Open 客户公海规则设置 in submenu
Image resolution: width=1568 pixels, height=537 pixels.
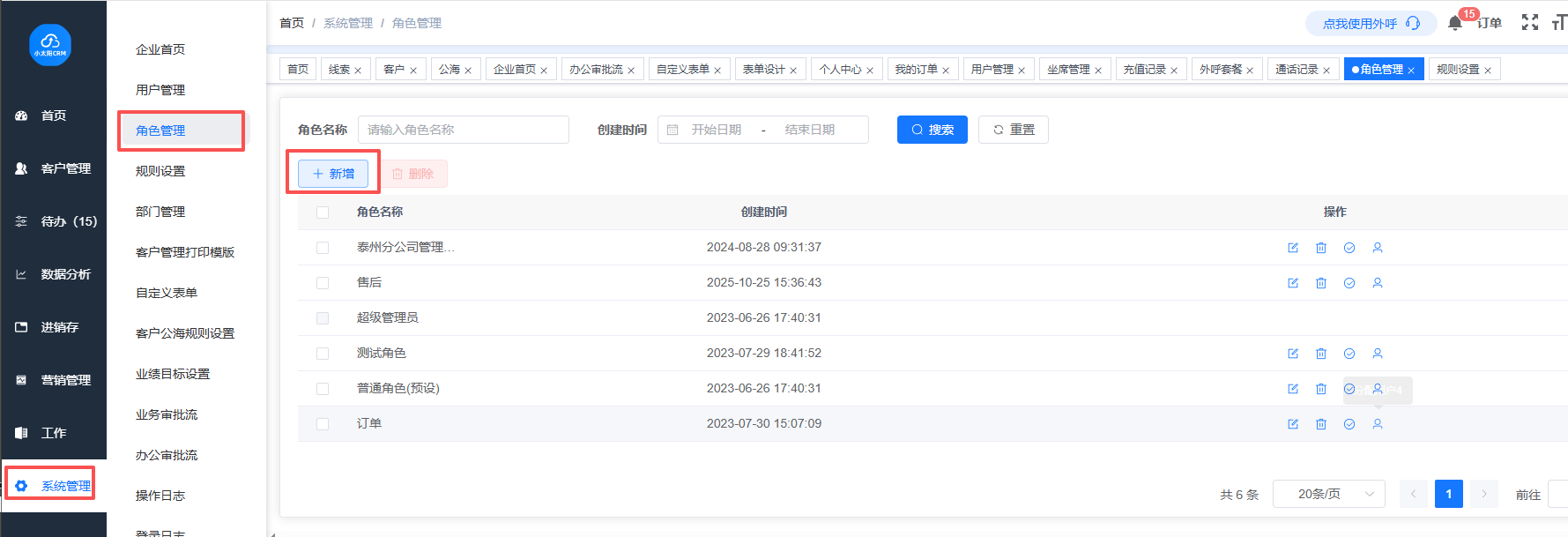pyautogui.click(x=185, y=333)
